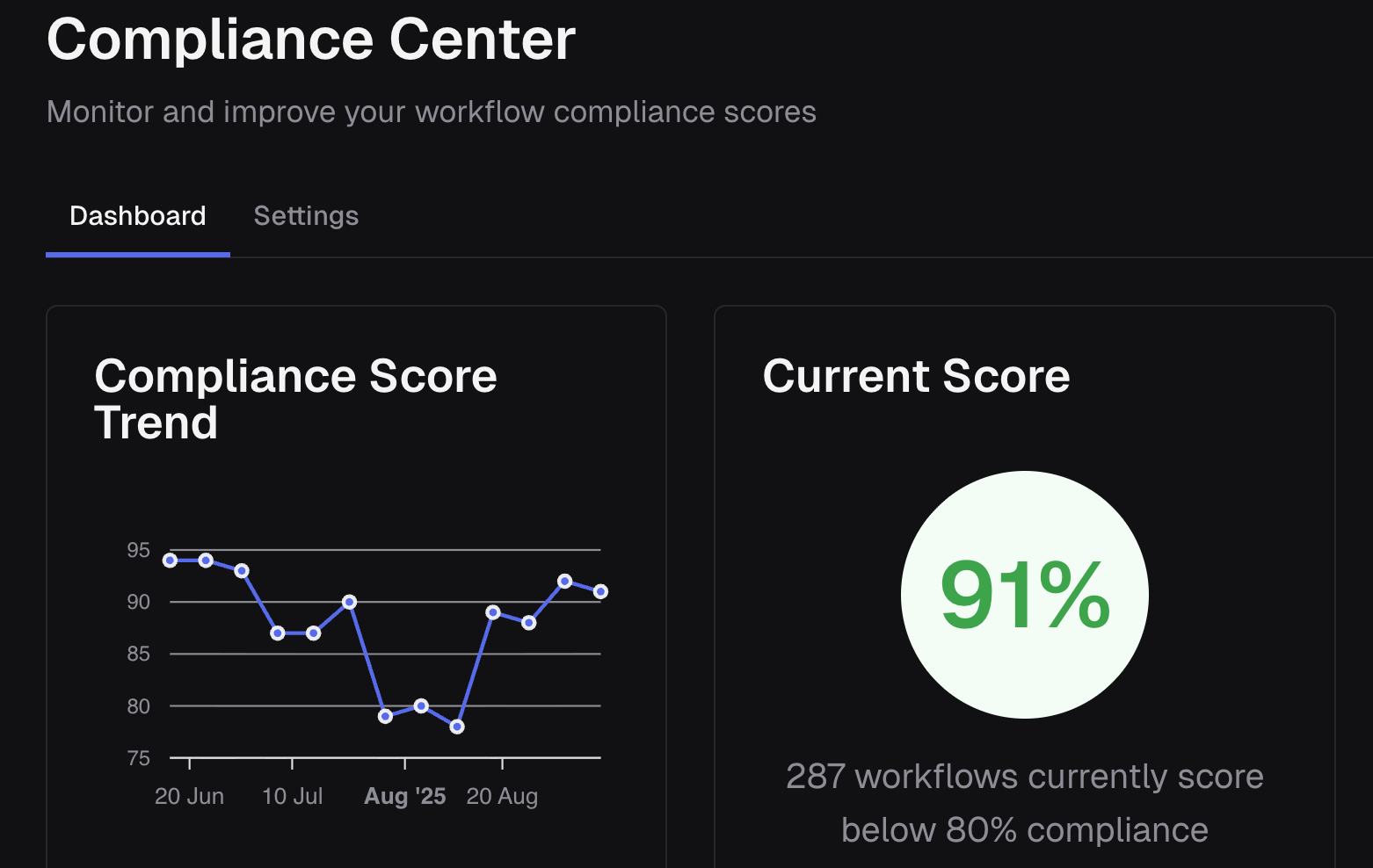This screenshot has height=868, width=1373.
Task: Click the 91% current score circle
Action: coord(1025,595)
